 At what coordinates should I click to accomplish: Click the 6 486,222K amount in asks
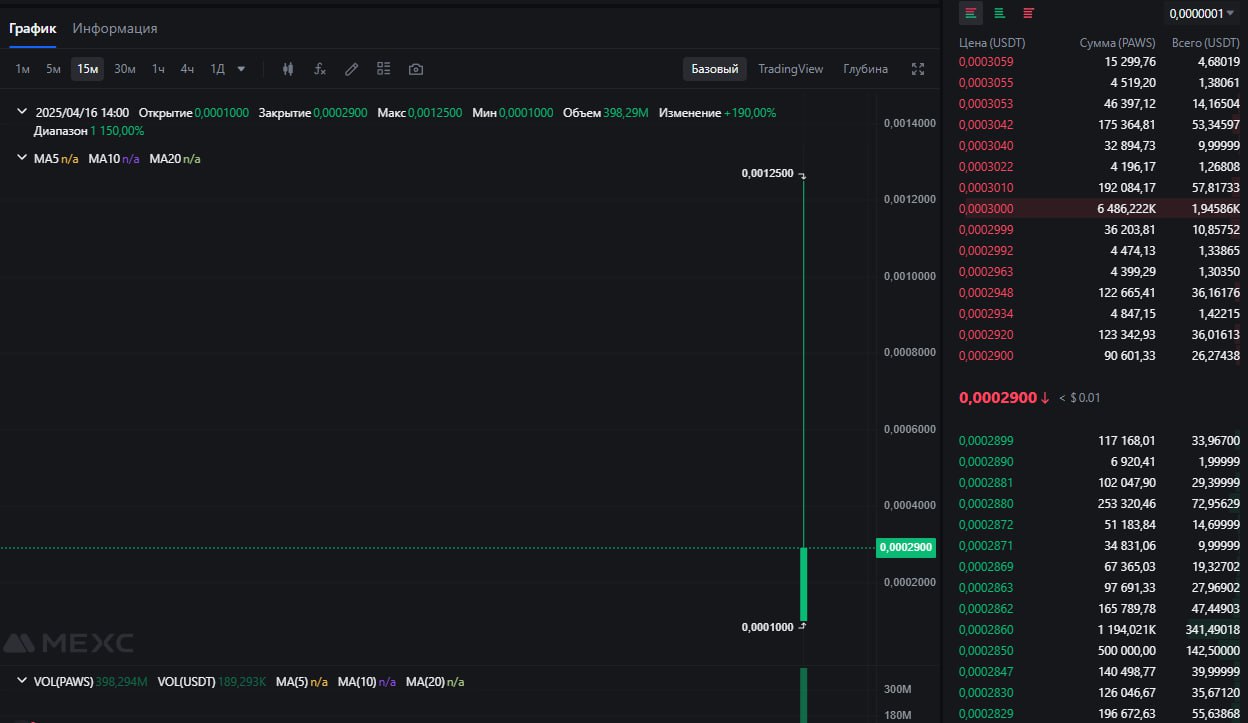(x=1126, y=208)
